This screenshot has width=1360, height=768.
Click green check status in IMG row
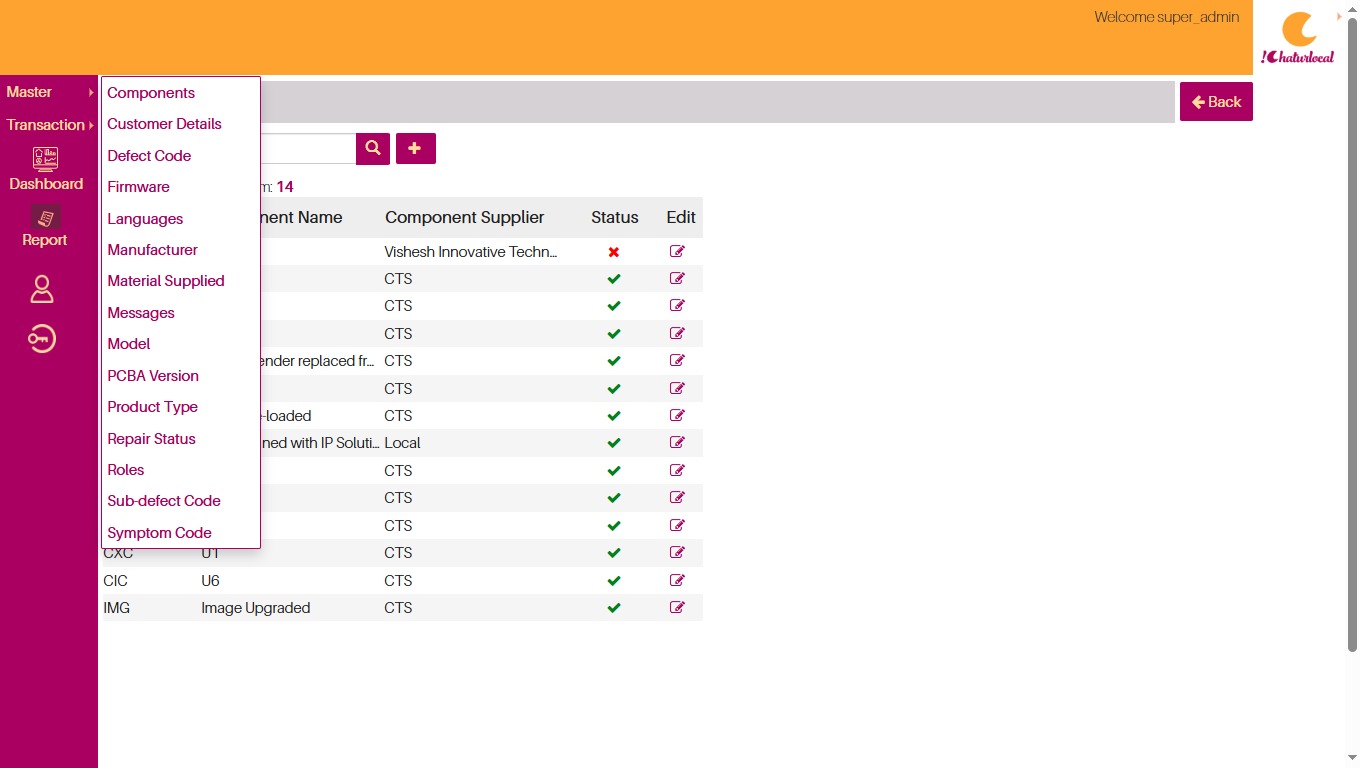[x=614, y=608]
